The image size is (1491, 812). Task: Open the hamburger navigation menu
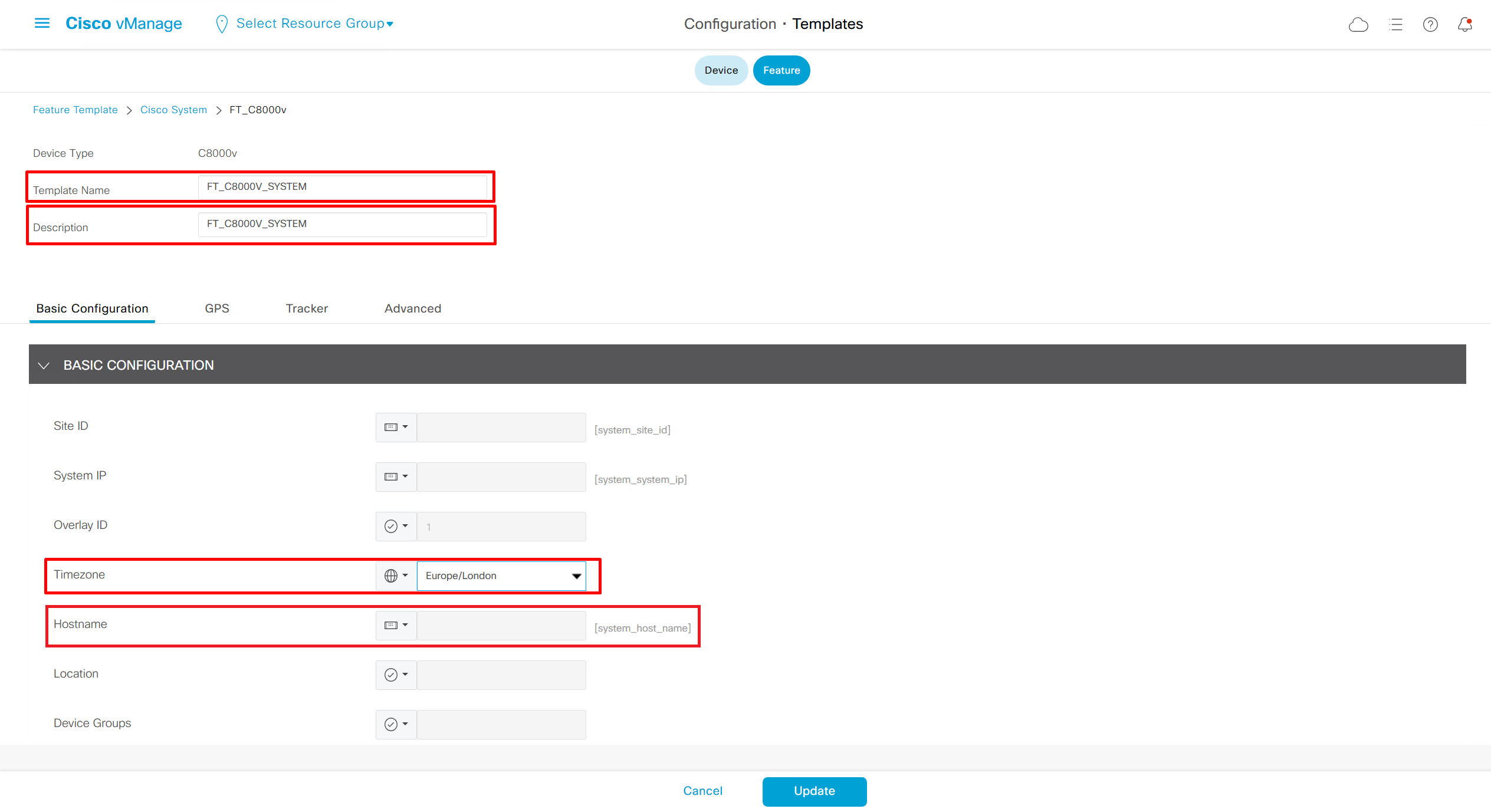tap(42, 24)
